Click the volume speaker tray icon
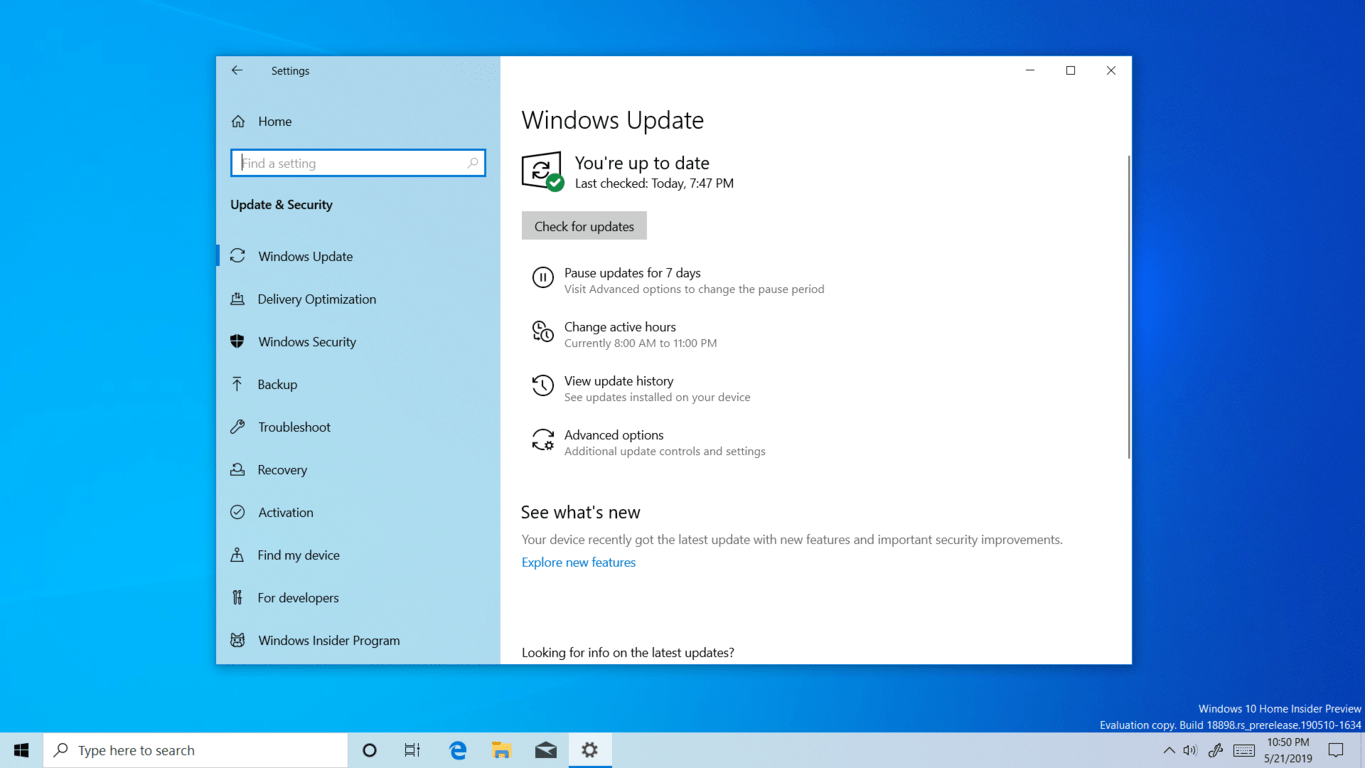Image resolution: width=1365 pixels, height=768 pixels. [1190, 750]
